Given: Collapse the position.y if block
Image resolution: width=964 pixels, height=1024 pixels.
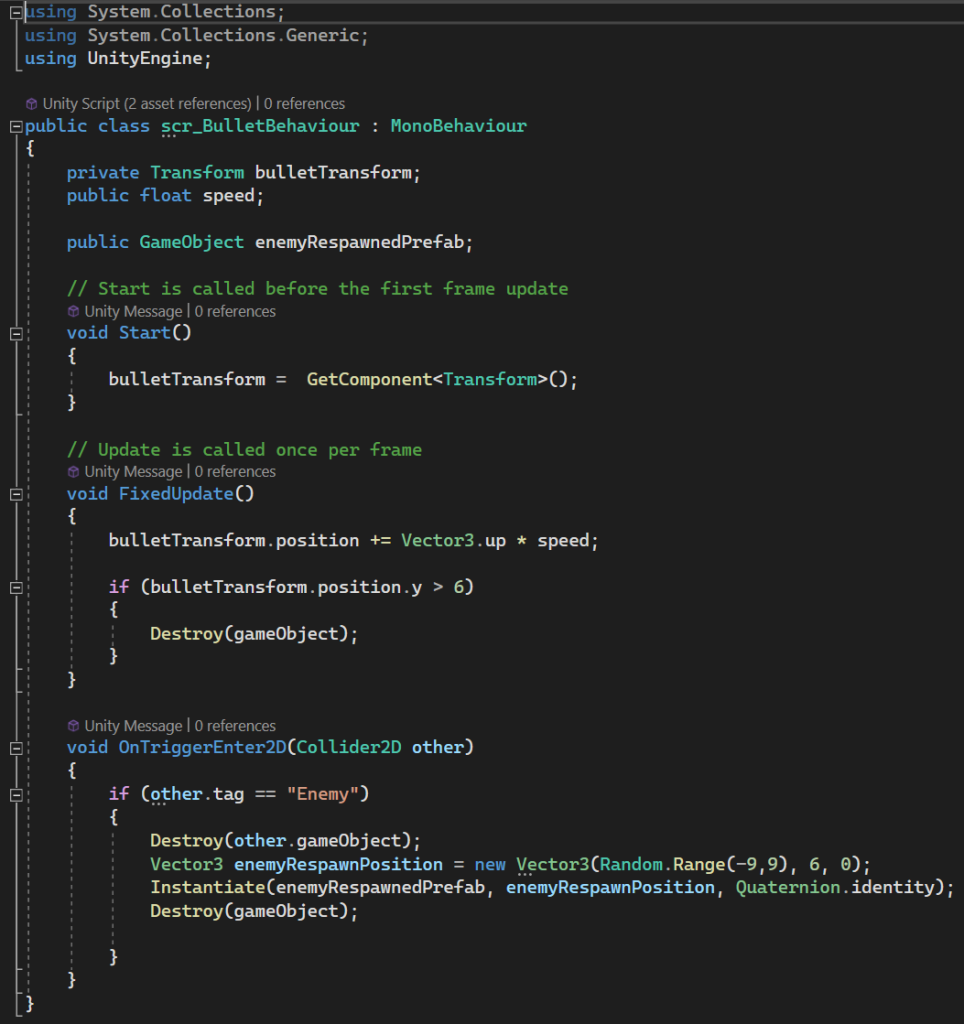Looking at the screenshot, I should 15,588.
